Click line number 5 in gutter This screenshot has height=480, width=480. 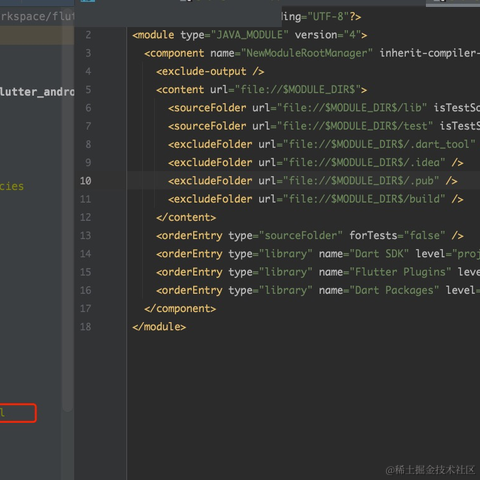pos(88,89)
